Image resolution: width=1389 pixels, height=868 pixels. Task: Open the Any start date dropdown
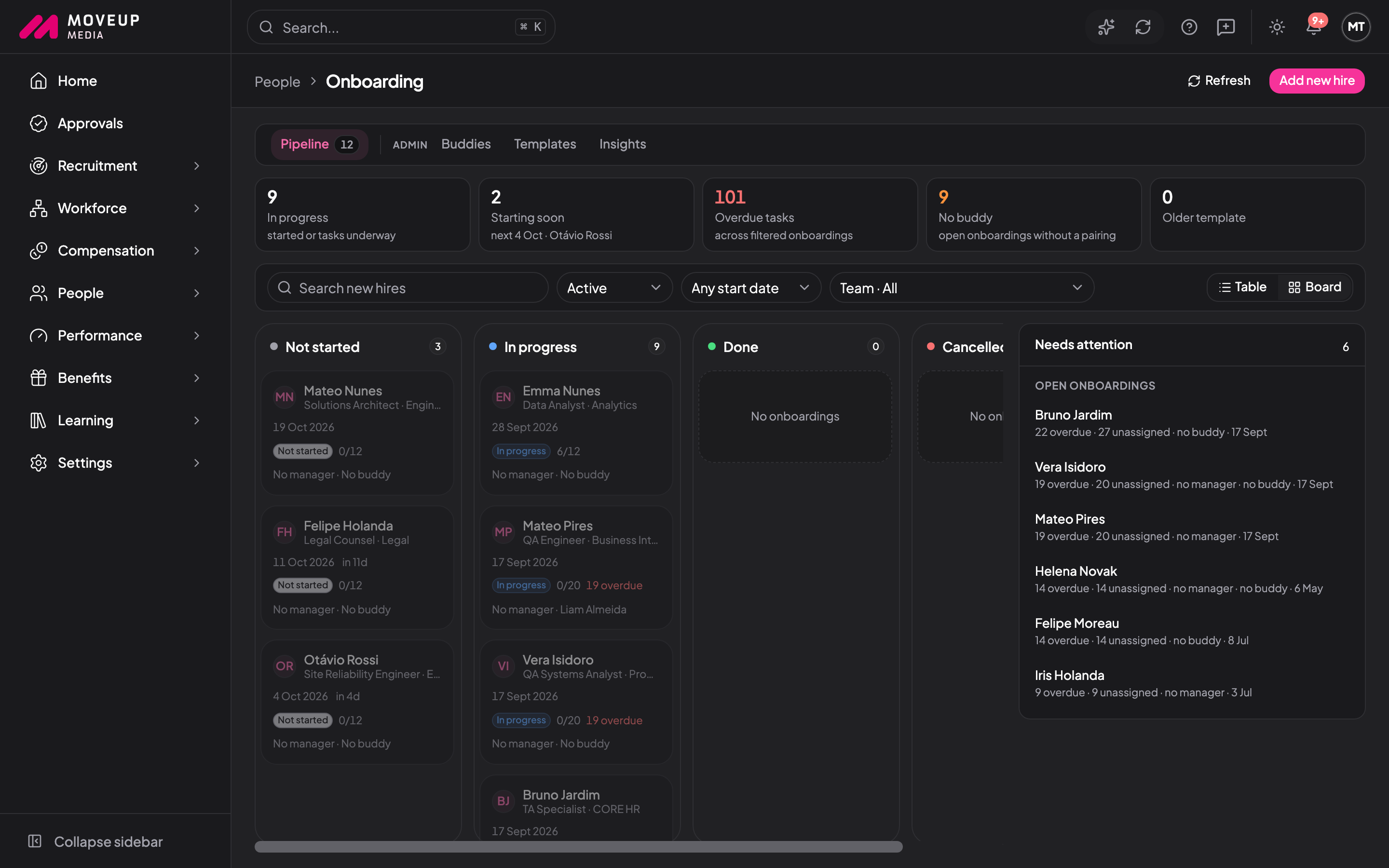[x=751, y=287]
